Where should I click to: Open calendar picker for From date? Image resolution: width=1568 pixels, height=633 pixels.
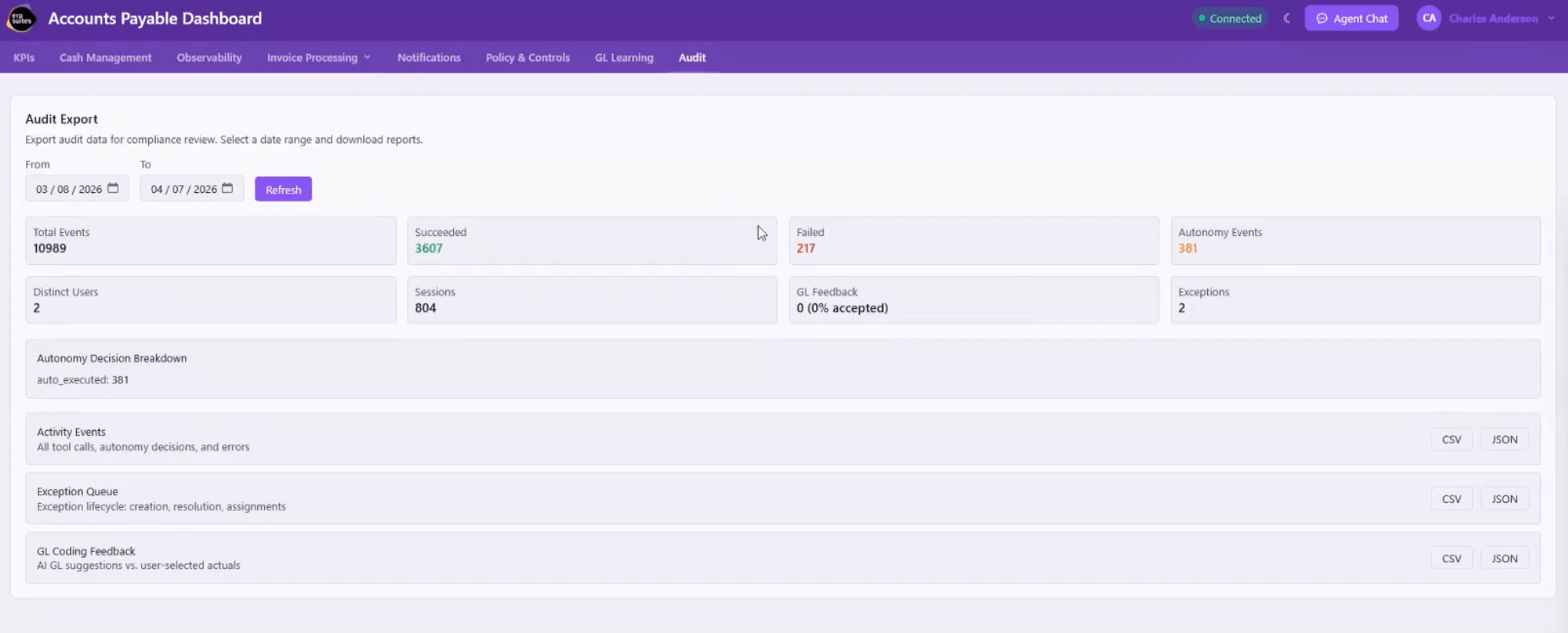113,188
